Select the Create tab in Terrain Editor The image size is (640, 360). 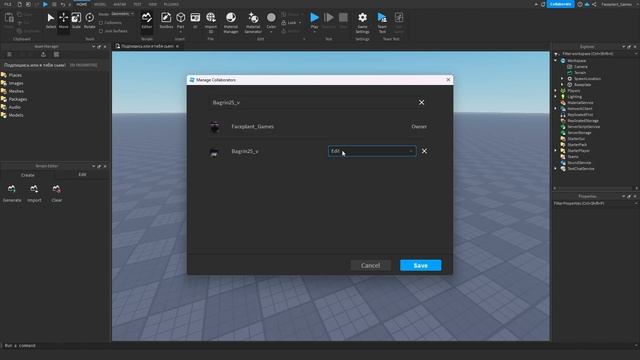coord(28,175)
